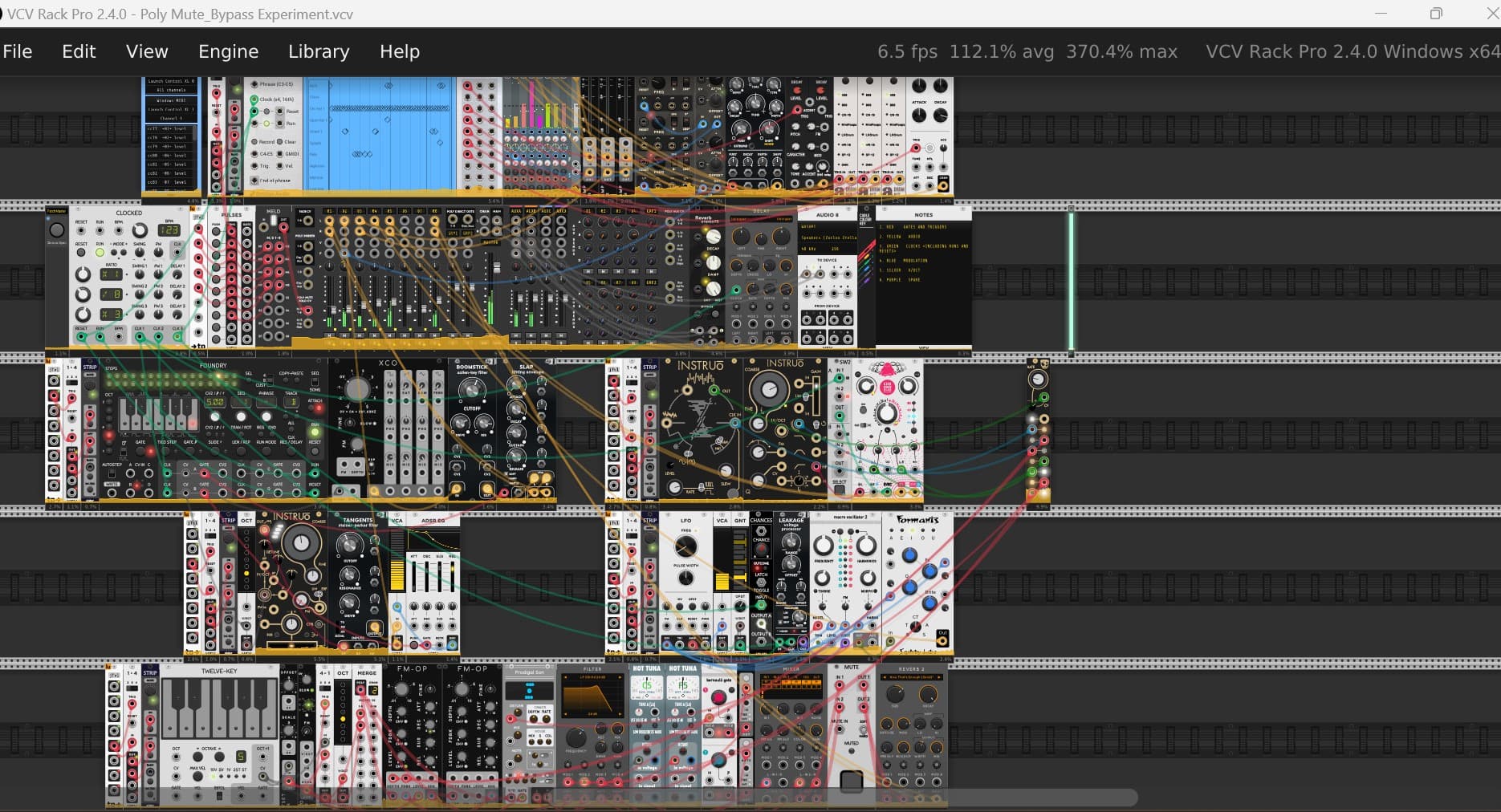Image resolution: width=1501 pixels, height=812 pixels.
Task: Click the DRIVE knob on Tangents filter
Action: click(x=349, y=603)
